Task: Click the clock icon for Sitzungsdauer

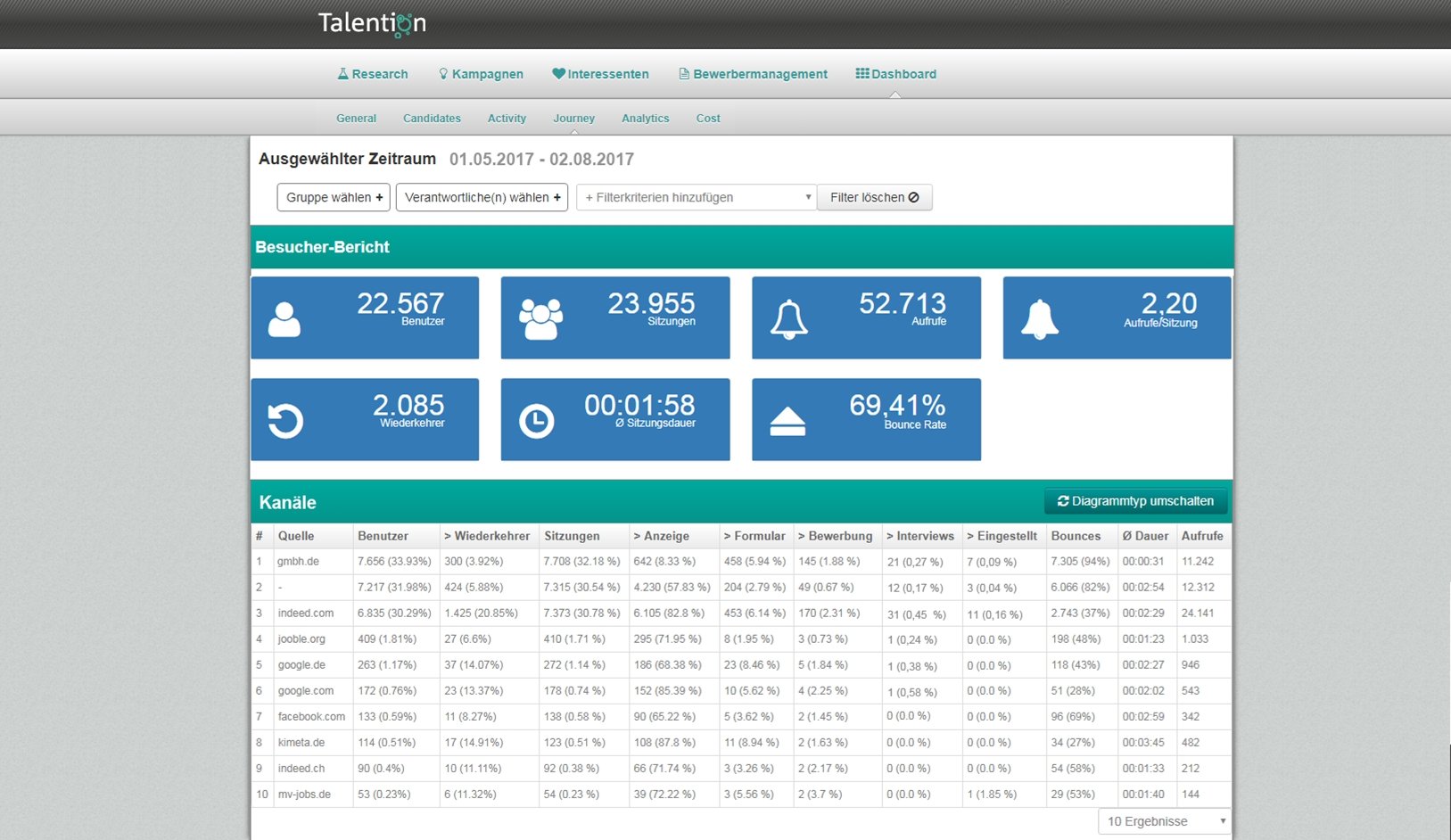Action: pos(537,421)
